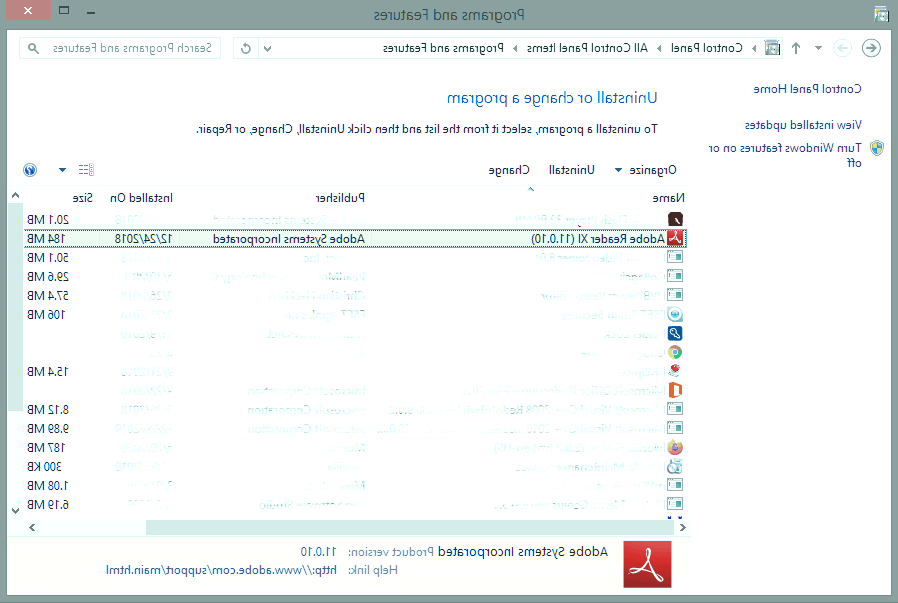Click the Visual C++ 2010 row icon
Screen dimensions: 898x603
[x=675, y=428]
